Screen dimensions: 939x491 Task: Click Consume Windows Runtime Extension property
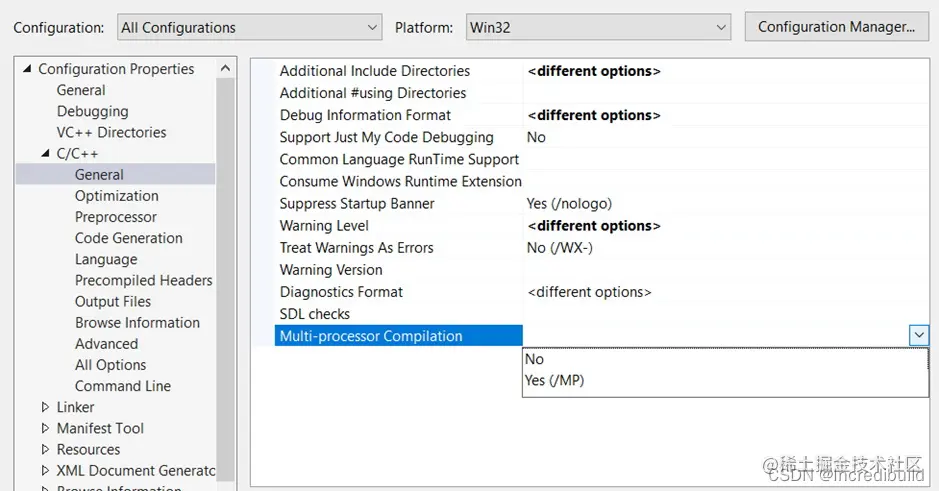coord(400,181)
